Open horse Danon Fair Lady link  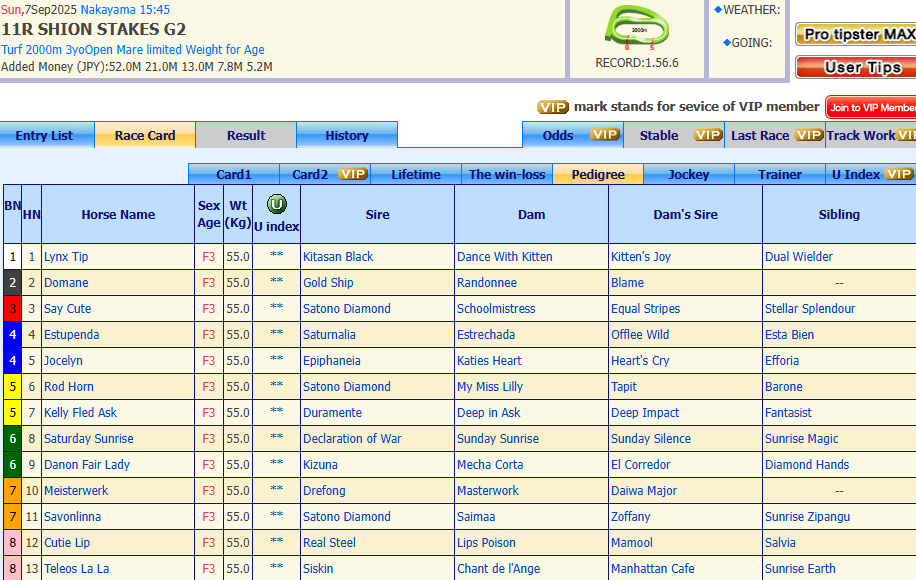pos(86,464)
